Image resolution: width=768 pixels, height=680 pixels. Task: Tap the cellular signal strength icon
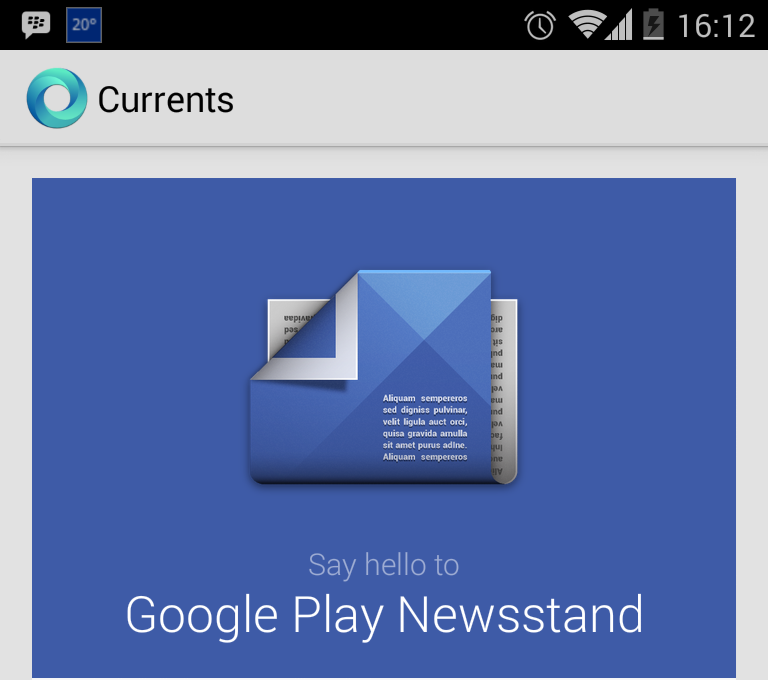click(x=619, y=25)
